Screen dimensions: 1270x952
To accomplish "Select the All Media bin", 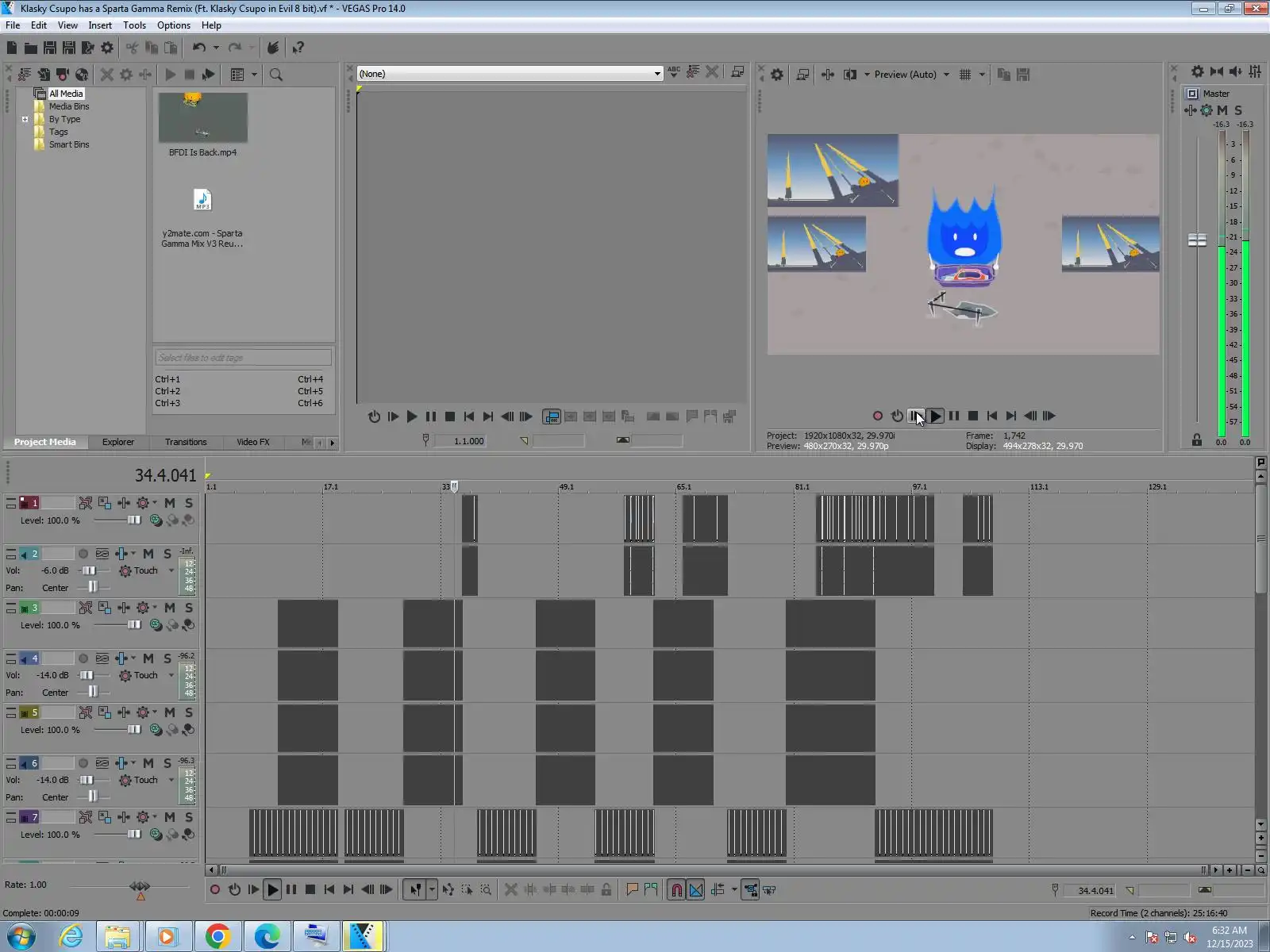I will [66, 94].
